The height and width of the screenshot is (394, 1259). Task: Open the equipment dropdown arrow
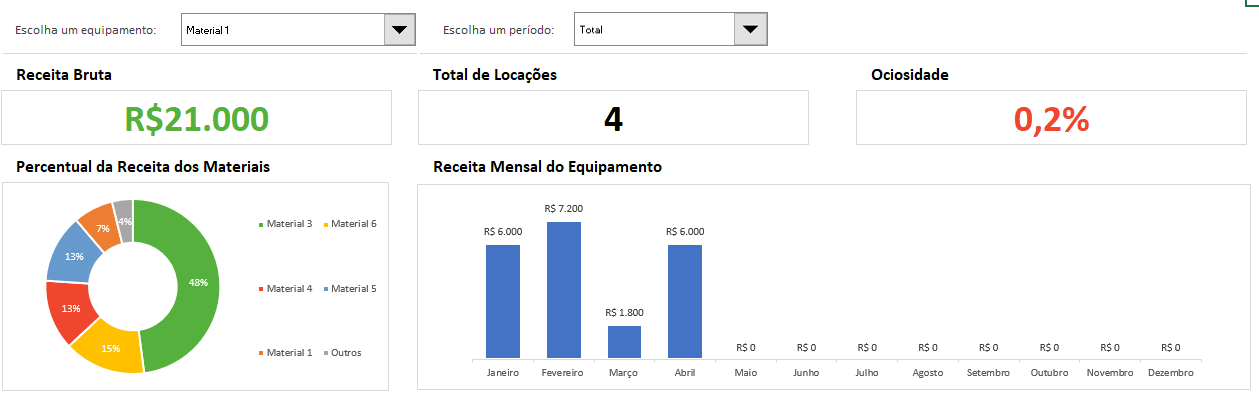(x=400, y=30)
